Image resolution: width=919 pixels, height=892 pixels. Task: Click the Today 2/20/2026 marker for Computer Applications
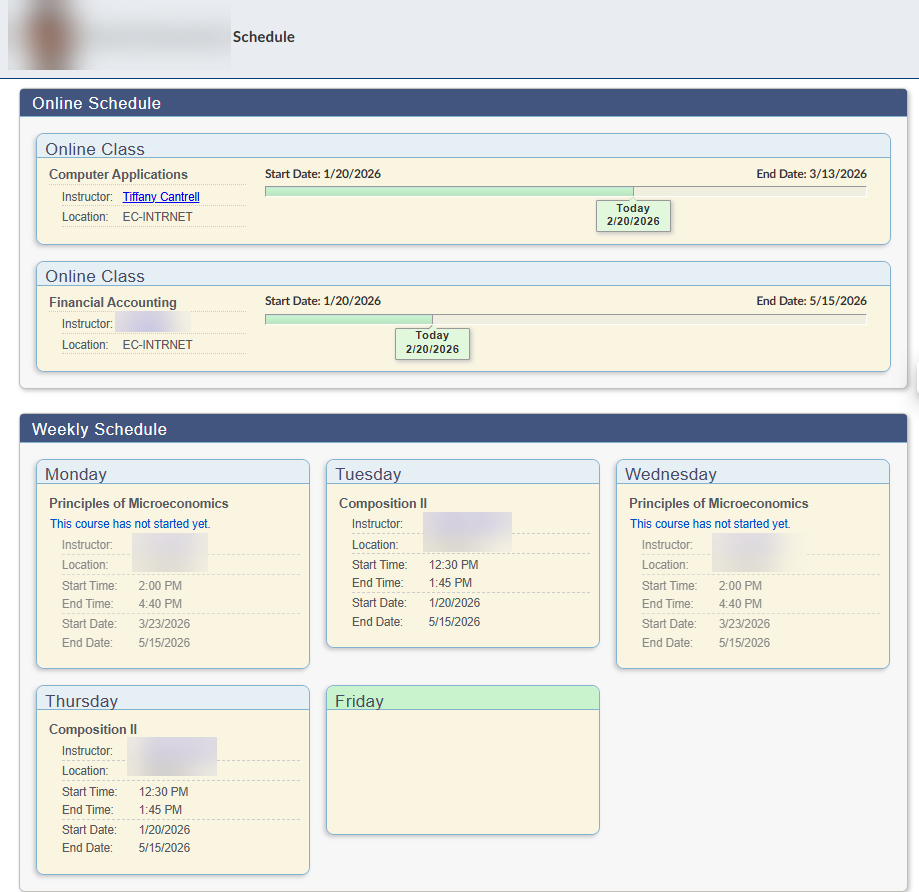point(632,215)
